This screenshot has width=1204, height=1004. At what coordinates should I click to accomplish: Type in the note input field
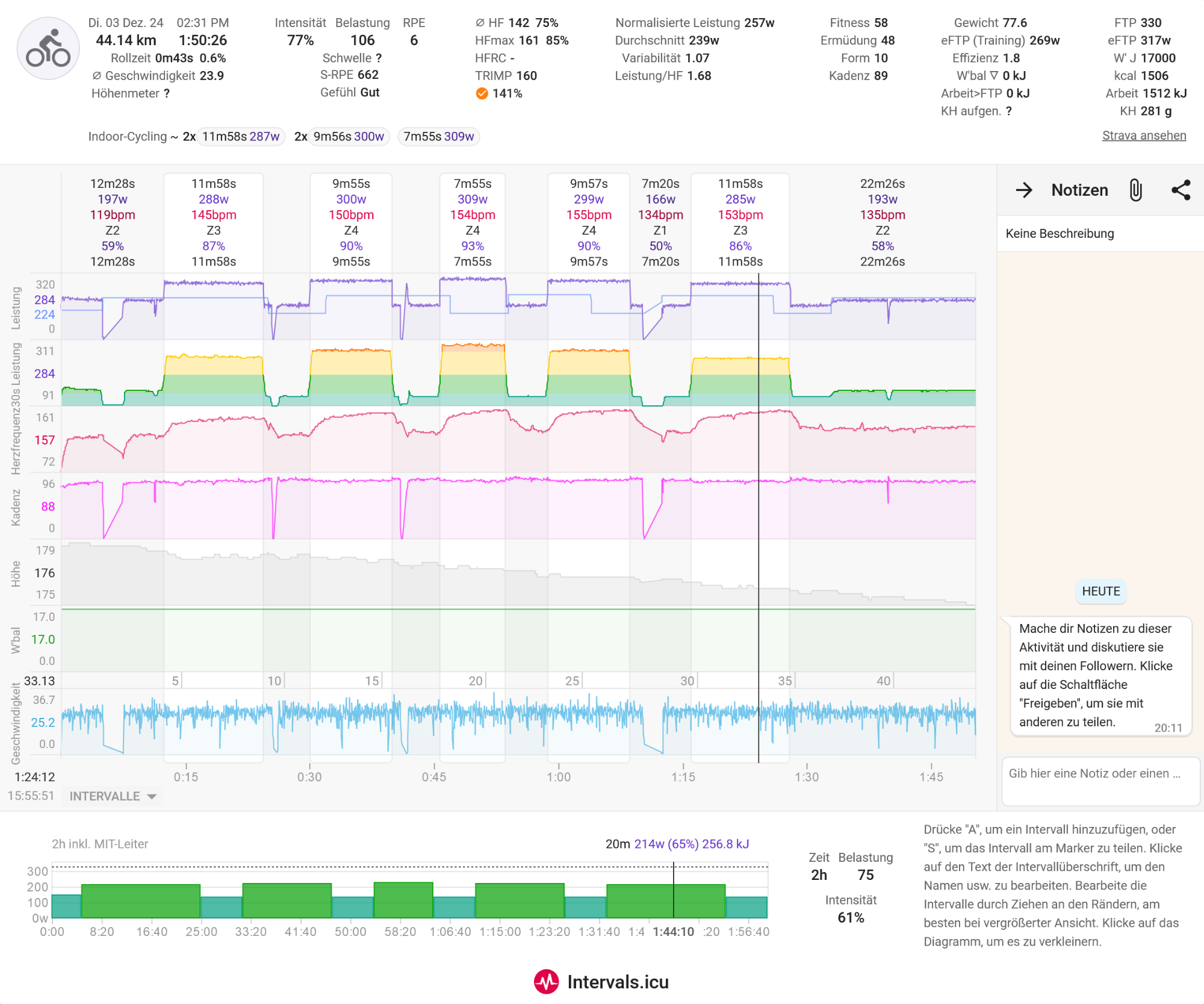(1099, 781)
